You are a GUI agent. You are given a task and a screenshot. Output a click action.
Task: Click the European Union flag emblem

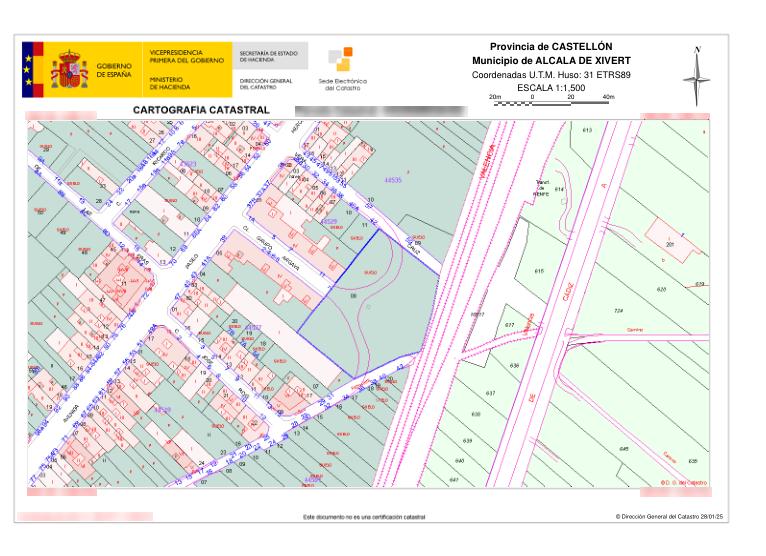coord(33,70)
